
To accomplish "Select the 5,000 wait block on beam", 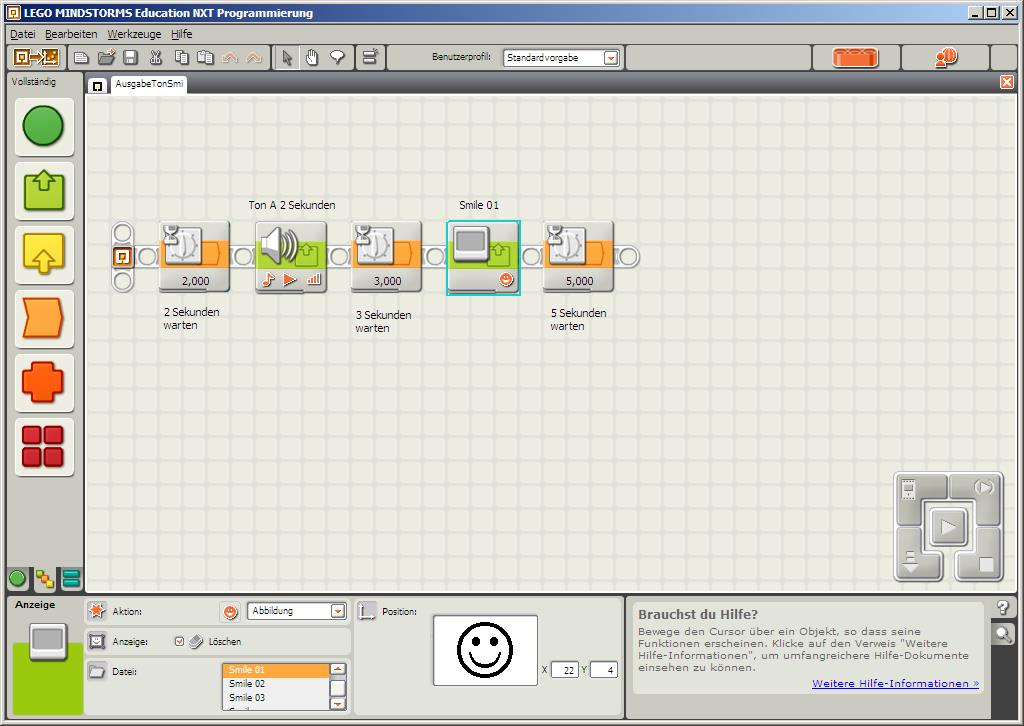I will [x=578, y=256].
